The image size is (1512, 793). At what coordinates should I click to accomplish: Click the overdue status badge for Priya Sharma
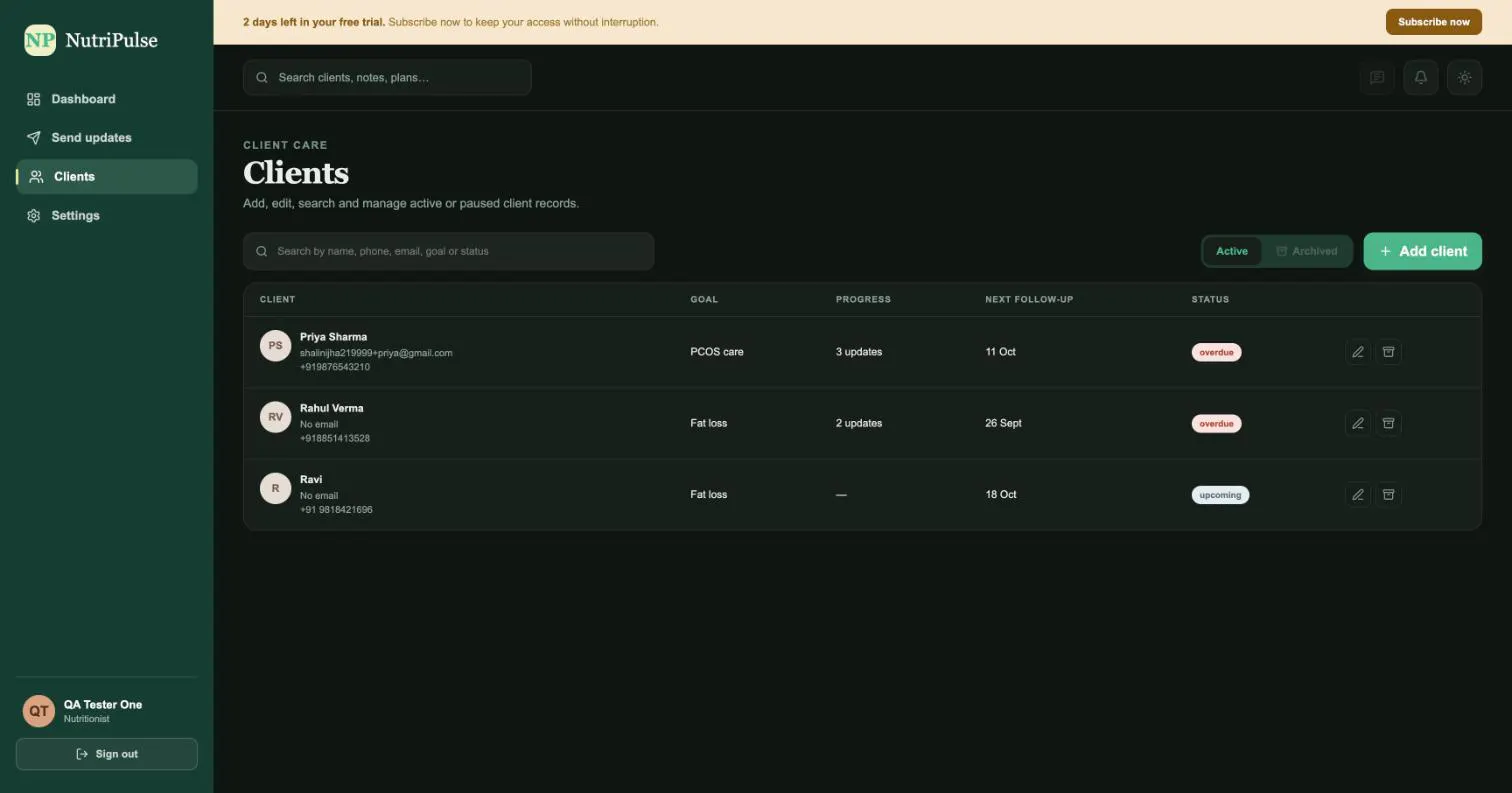1216,352
